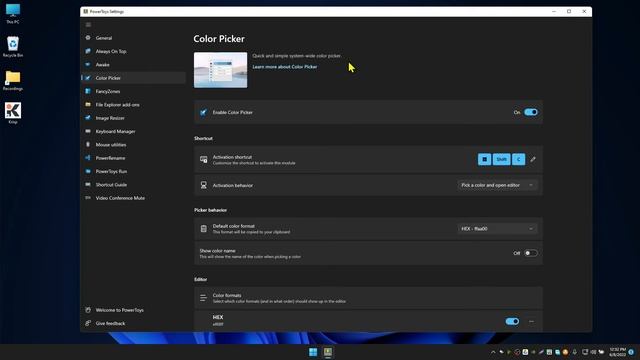Open more options for HEX format
This screenshot has height=360, width=640.
click(x=531, y=321)
